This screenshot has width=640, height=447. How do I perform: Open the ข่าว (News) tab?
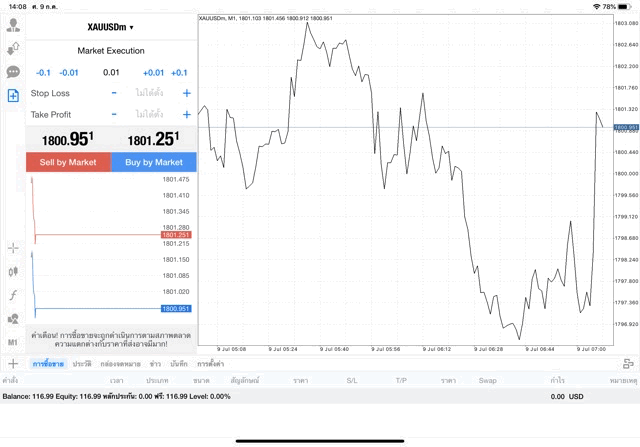click(155, 364)
